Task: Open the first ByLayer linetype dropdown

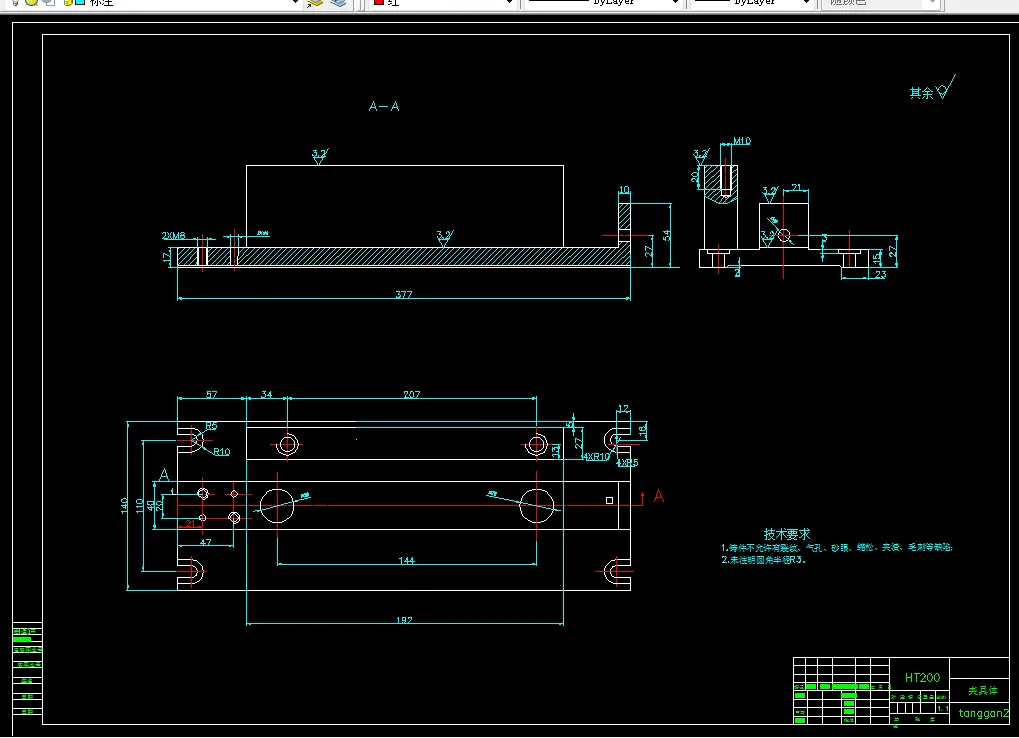Action: tap(675, 3)
